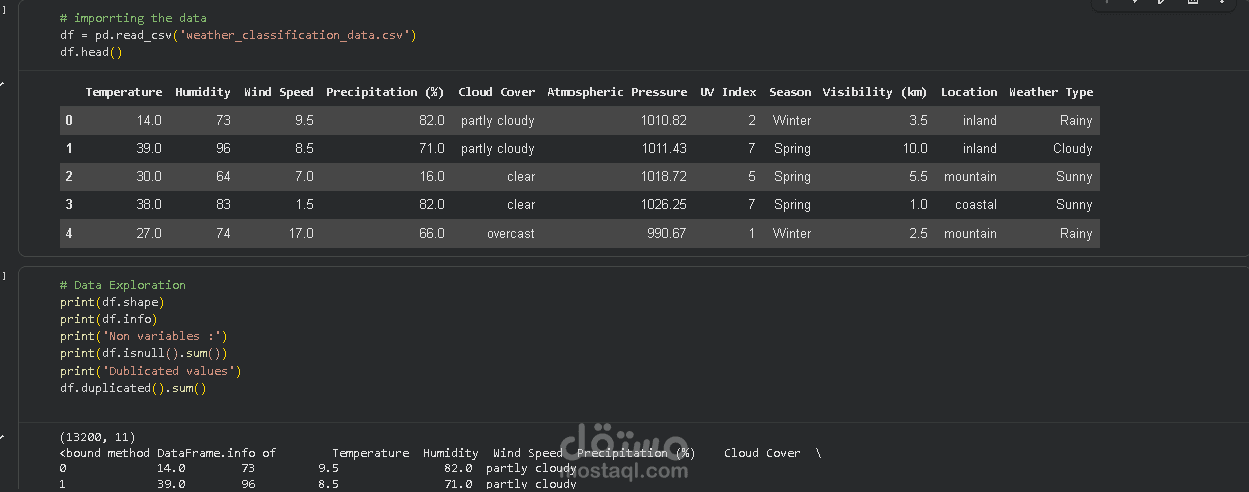Screen dimensions: 1249x492
Task: Click the print('Dublicated values') line
Action: 150,371
